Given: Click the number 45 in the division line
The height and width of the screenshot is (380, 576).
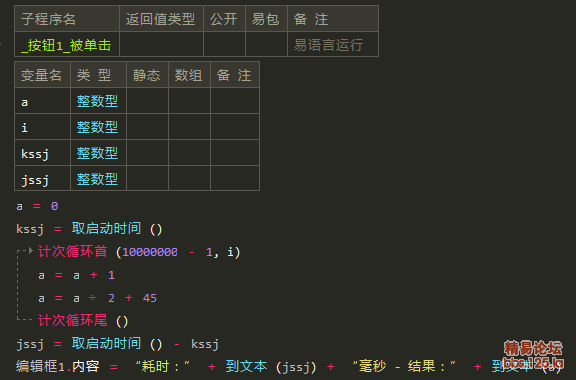Looking at the screenshot, I should [150, 298].
